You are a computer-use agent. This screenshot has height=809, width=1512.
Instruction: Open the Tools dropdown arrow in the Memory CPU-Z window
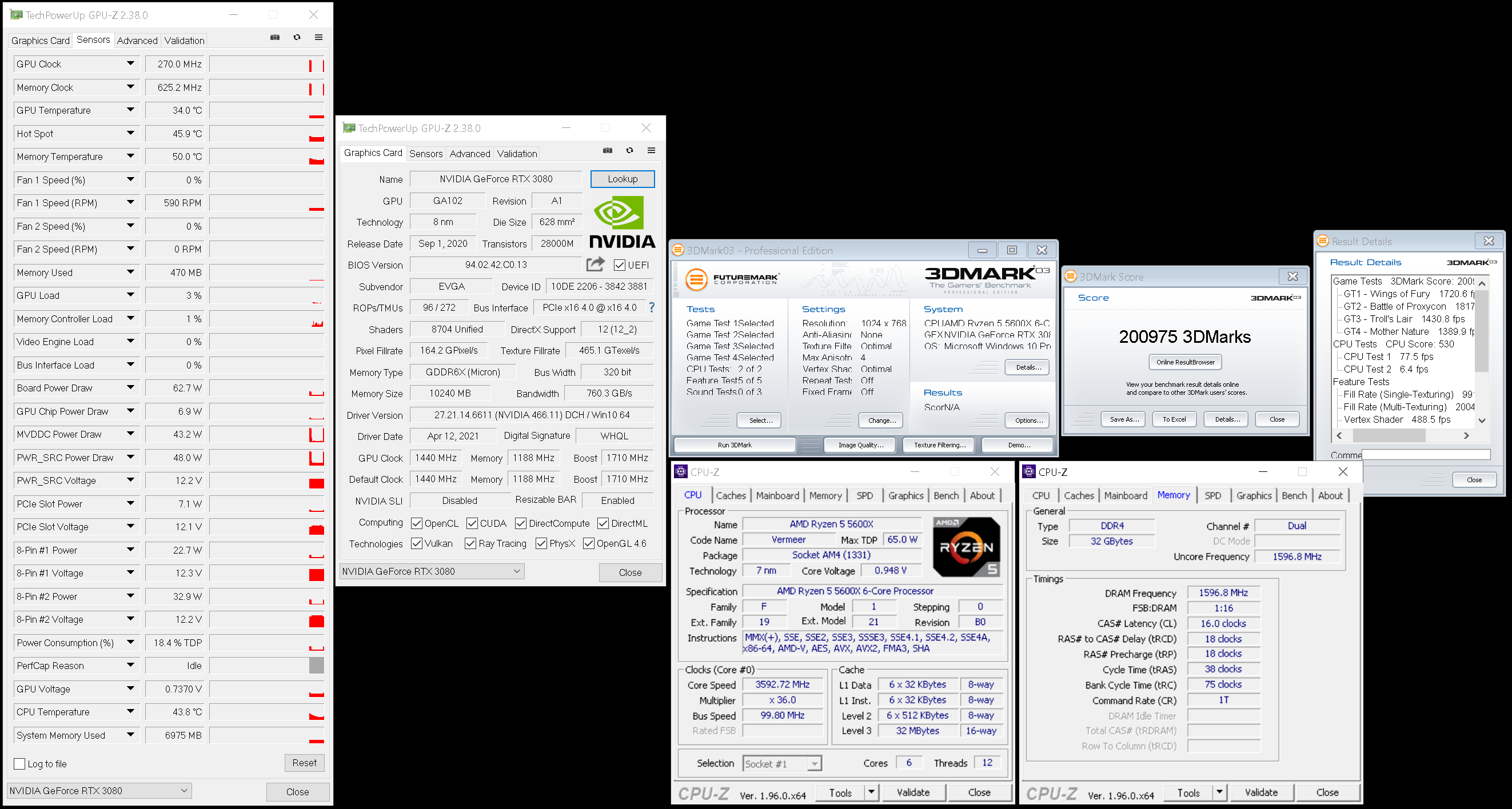tap(1220, 792)
